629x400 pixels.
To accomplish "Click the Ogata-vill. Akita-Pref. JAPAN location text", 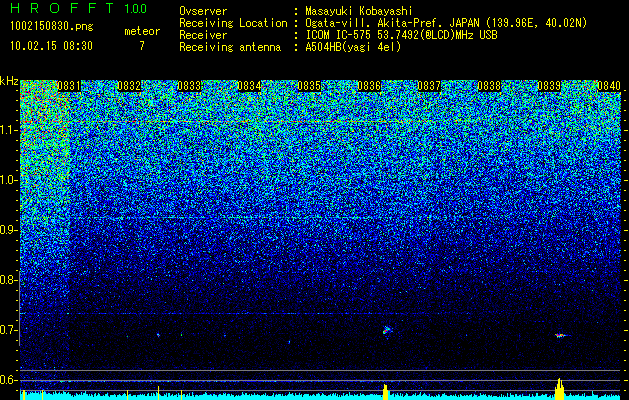I will pos(446,23).
